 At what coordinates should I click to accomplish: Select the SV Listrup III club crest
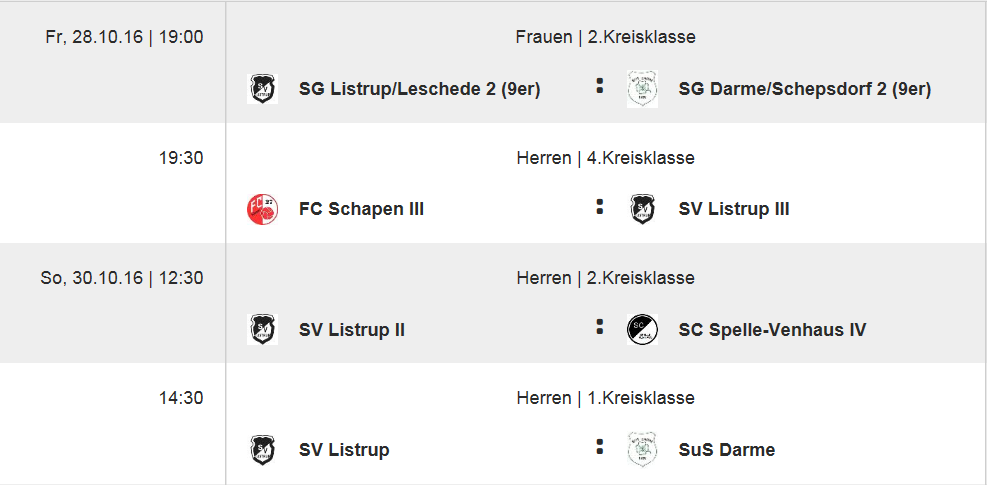642,209
